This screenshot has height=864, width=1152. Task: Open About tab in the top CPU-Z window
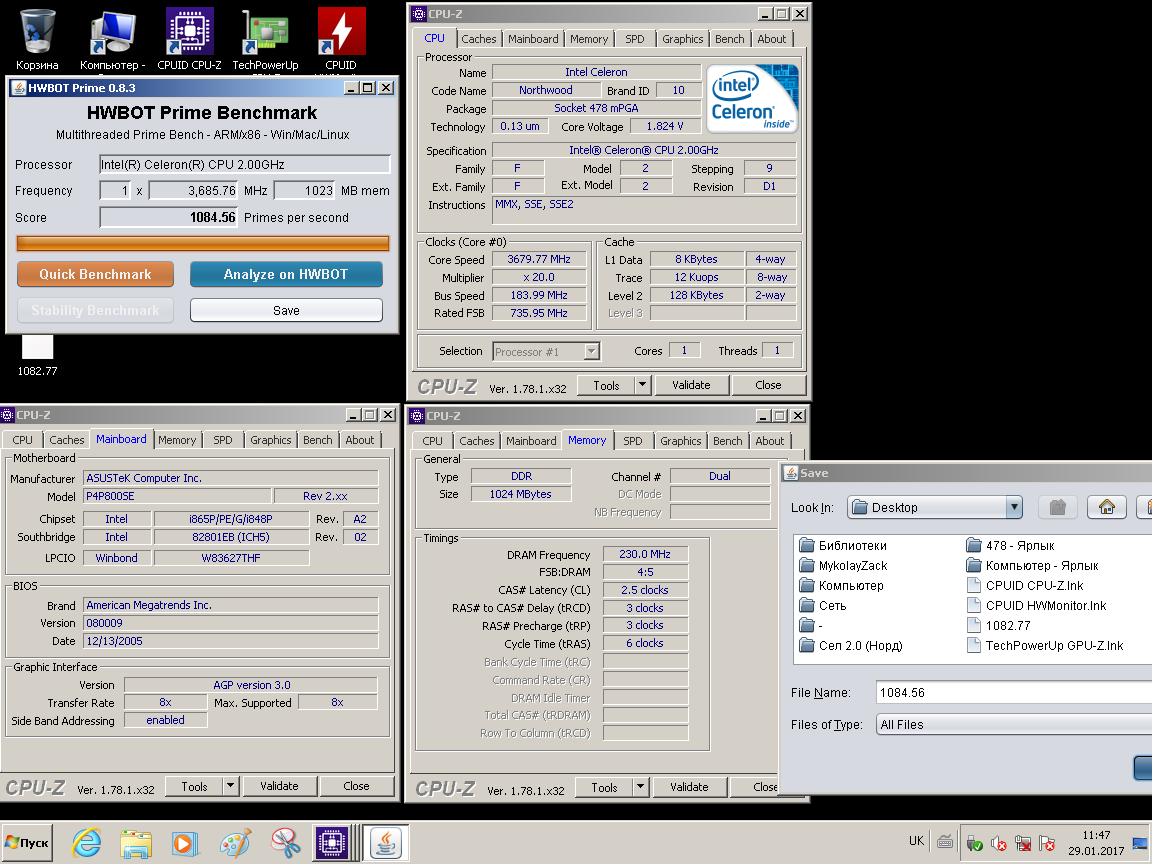tap(771, 39)
